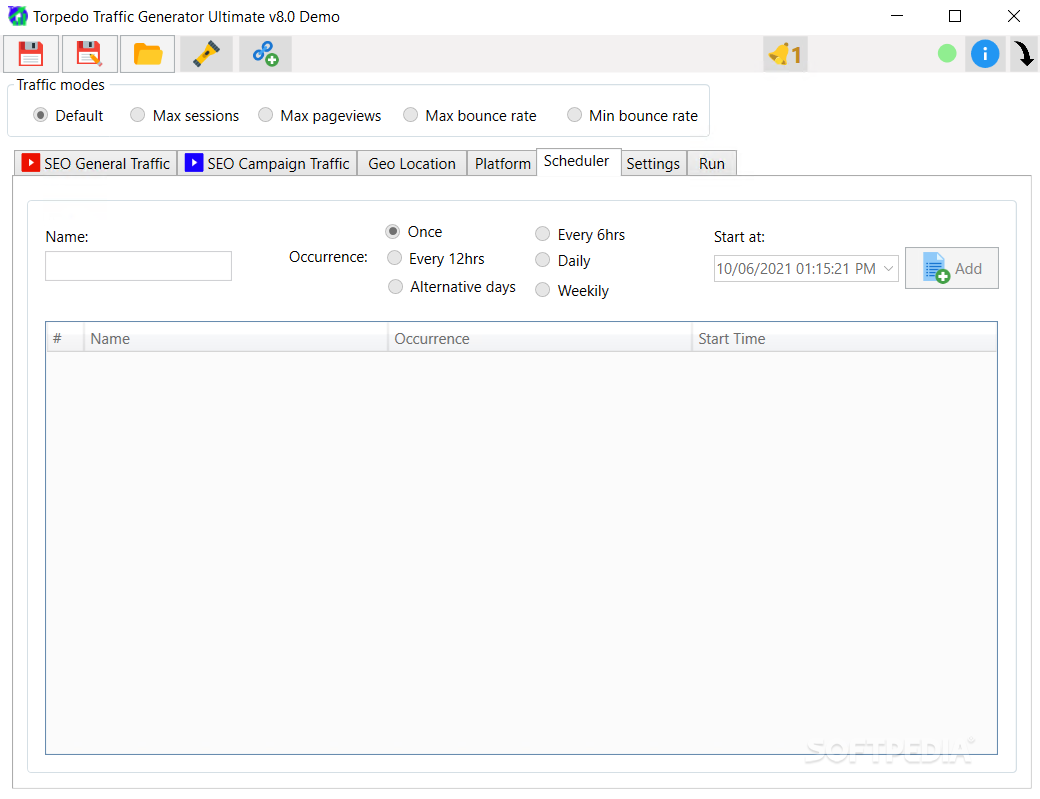Minimize the Torpedo Traffic Generator window
Viewport: 1040px width, 799px height.
[x=897, y=16]
